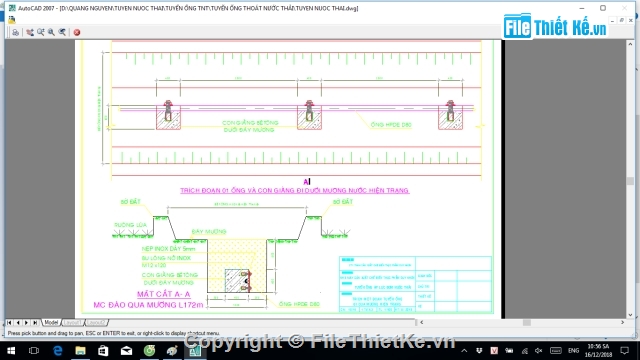Viewport: 640px width, 360px height.
Task: Close preview with red X icon
Action: pos(77,32)
